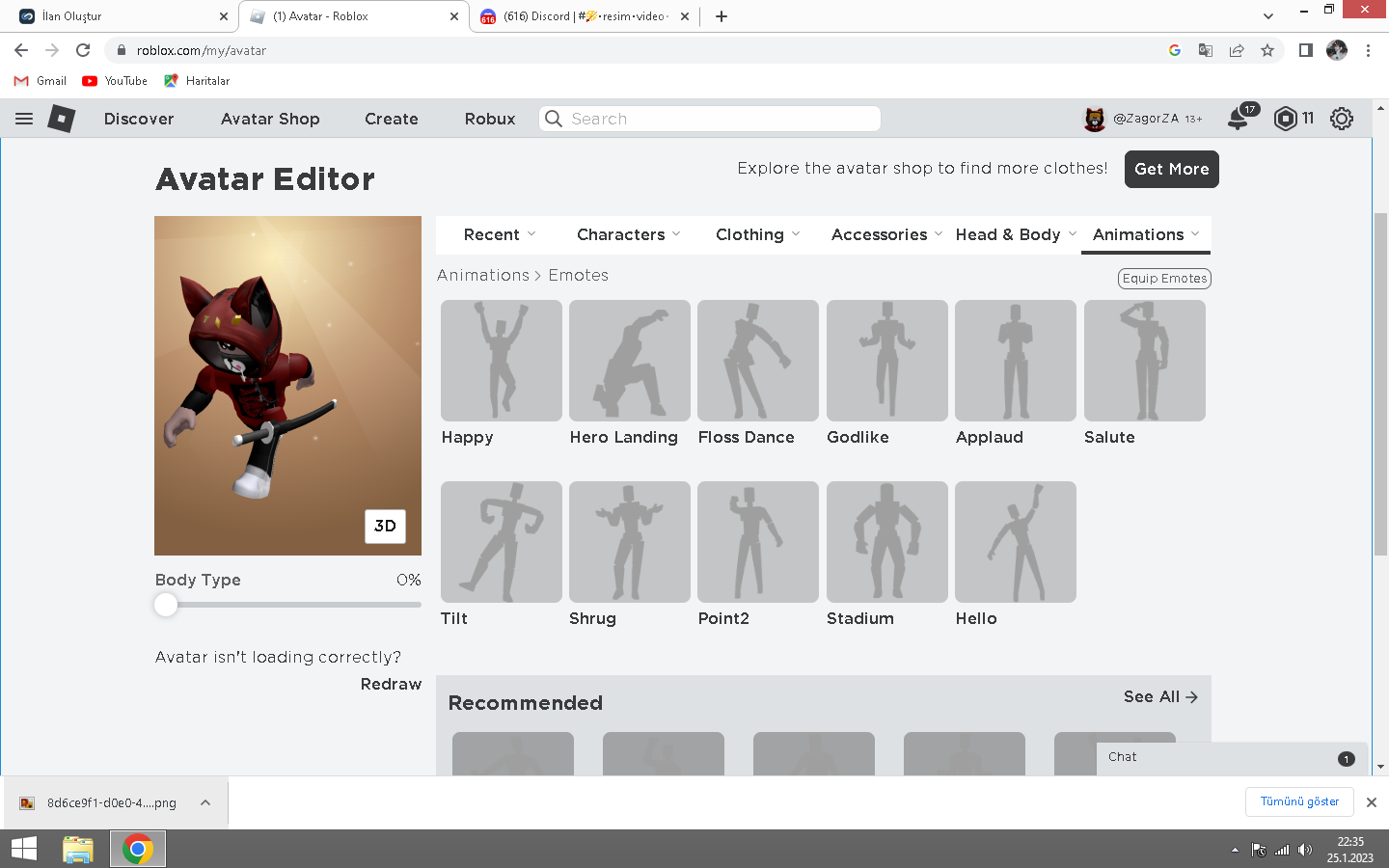Go to the Discover page
The image size is (1389, 868).
tap(139, 119)
